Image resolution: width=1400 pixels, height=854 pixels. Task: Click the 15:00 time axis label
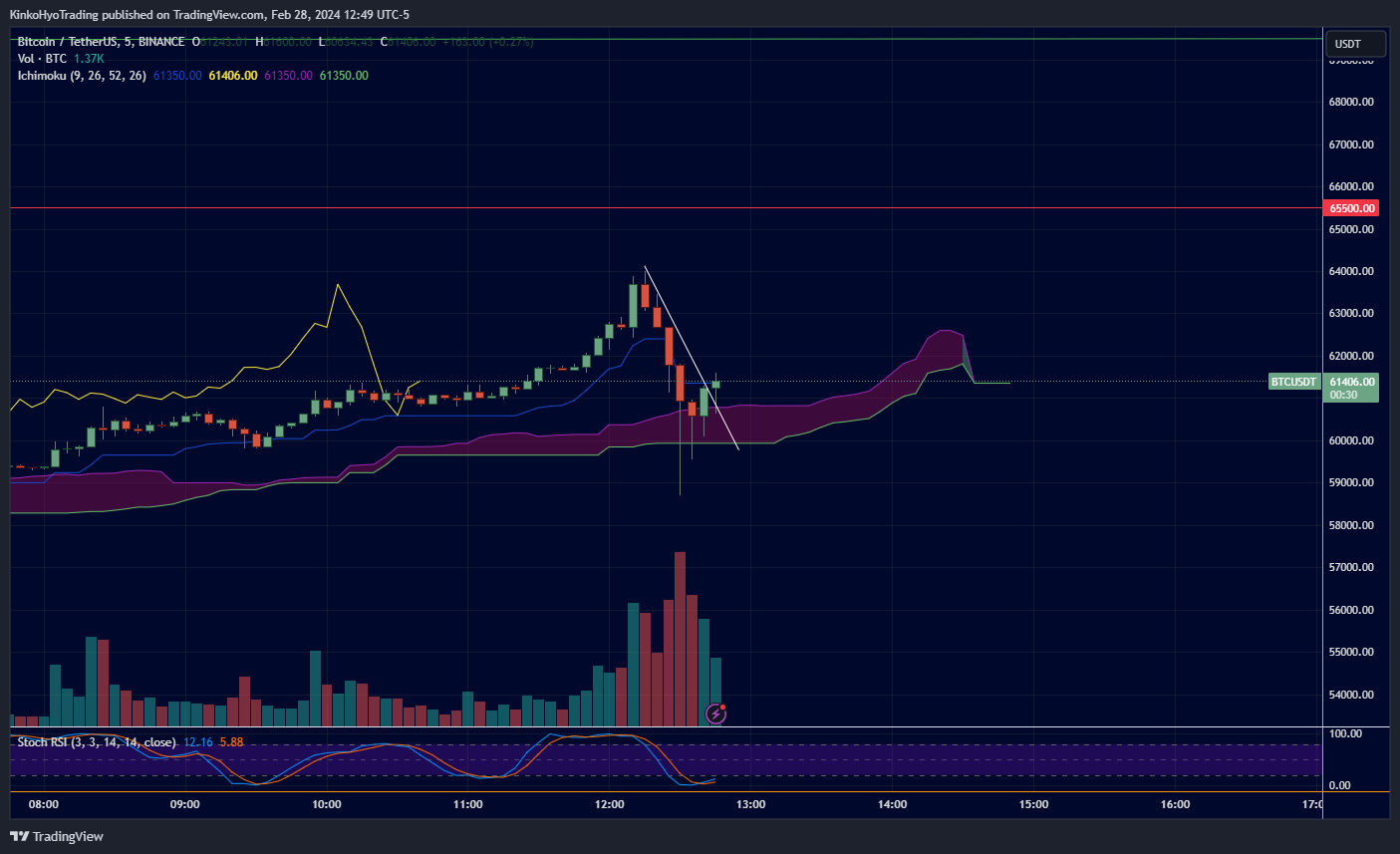coord(1034,804)
